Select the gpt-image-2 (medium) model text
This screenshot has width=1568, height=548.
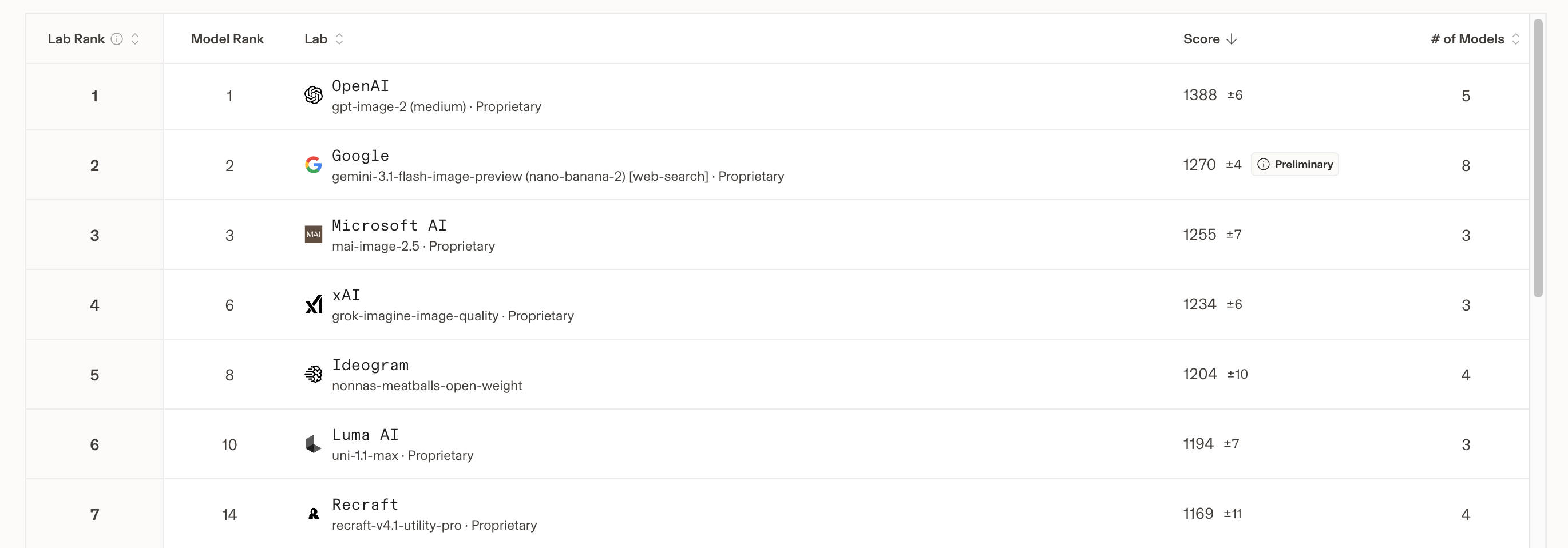pyautogui.click(x=399, y=106)
